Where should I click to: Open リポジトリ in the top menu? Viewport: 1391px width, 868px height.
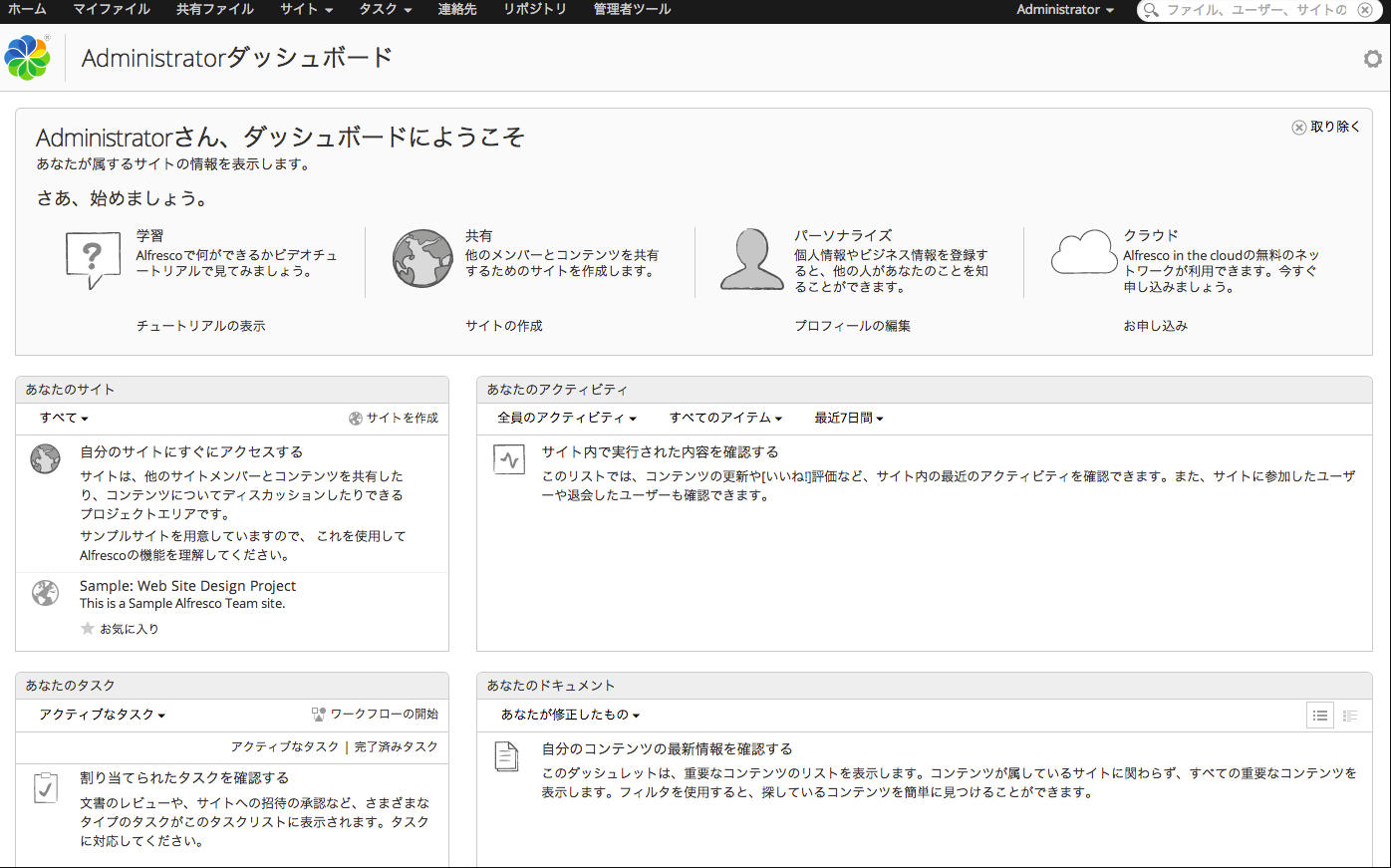(x=535, y=10)
